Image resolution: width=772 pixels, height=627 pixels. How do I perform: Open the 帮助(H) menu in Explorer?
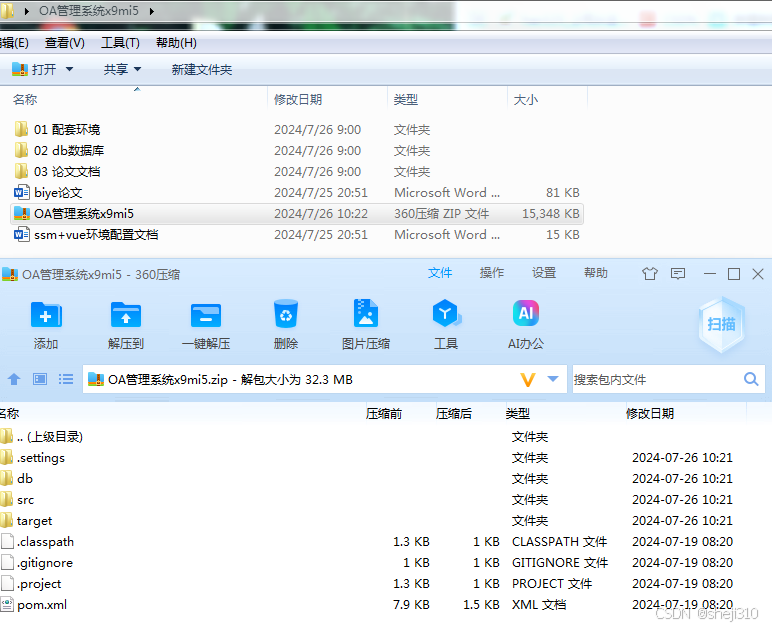click(x=176, y=43)
